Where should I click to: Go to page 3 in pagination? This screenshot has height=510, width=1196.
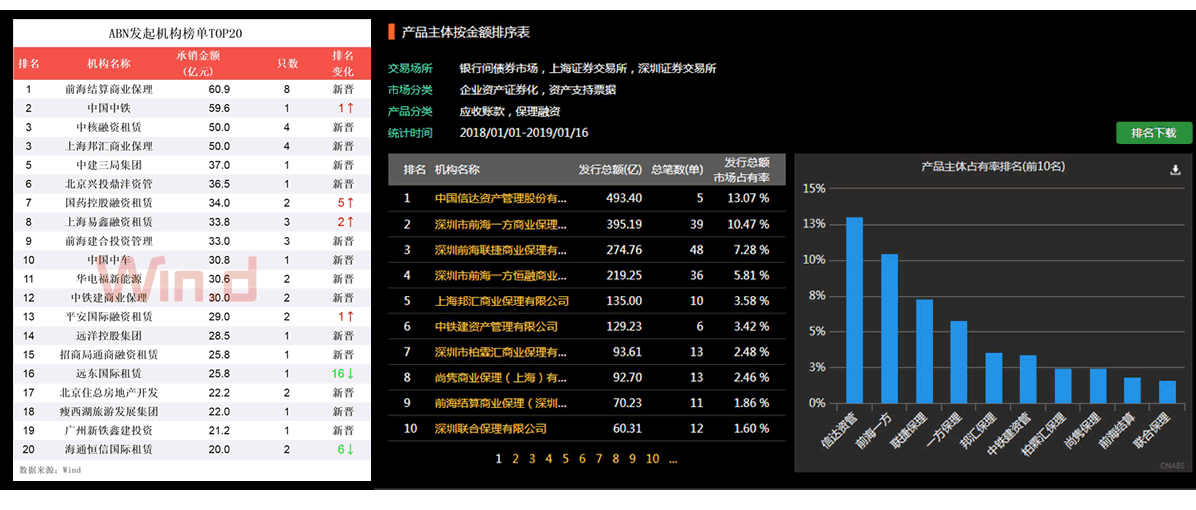(532, 459)
